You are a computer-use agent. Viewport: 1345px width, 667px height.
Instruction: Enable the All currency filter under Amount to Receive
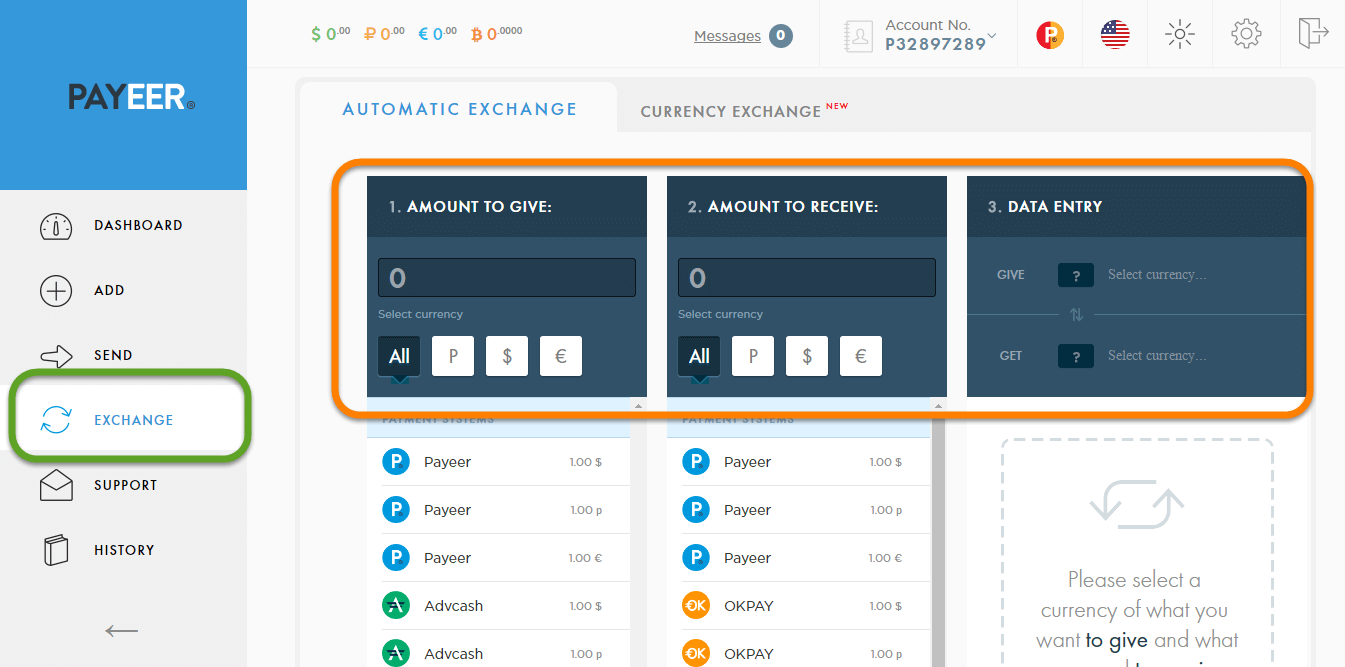[x=698, y=355]
